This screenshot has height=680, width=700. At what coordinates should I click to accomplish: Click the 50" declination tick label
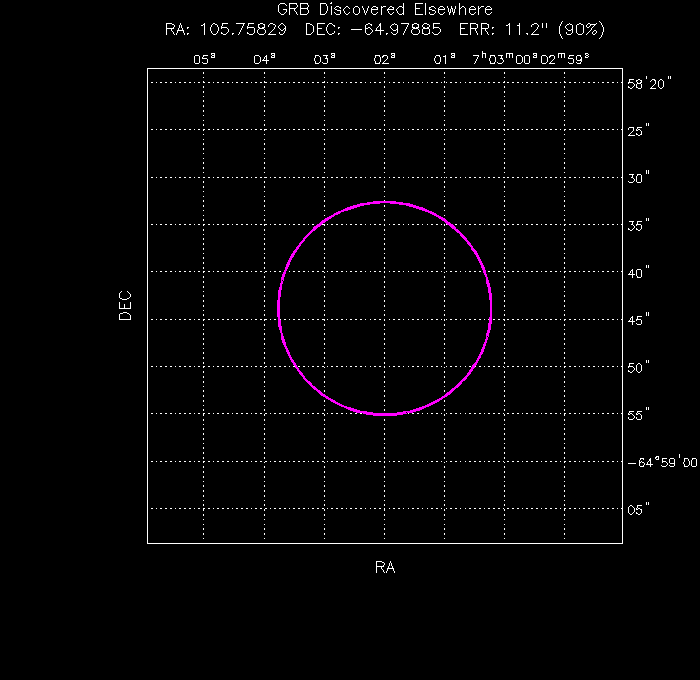pos(638,367)
